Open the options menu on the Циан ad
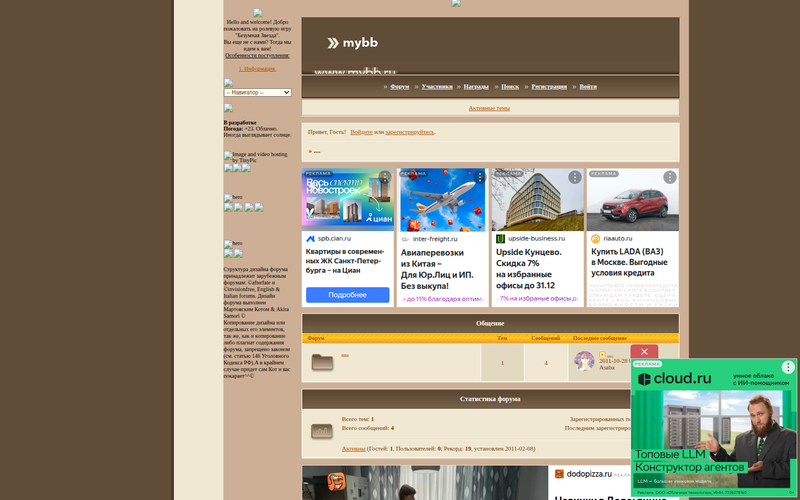This screenshot has height=500, width=800. (385, 177)
